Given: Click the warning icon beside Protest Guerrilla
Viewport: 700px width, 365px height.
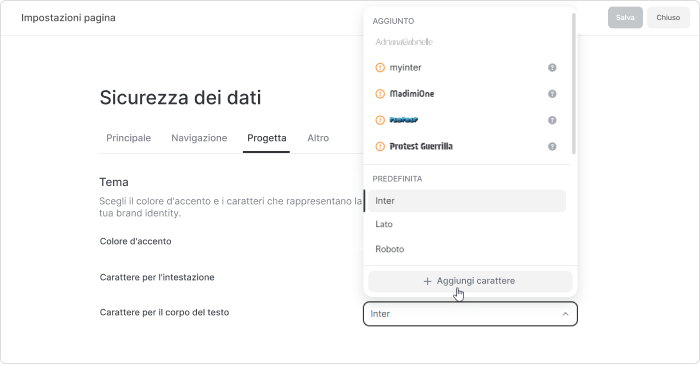Looking at the screenshot, I should coord(380,146).
